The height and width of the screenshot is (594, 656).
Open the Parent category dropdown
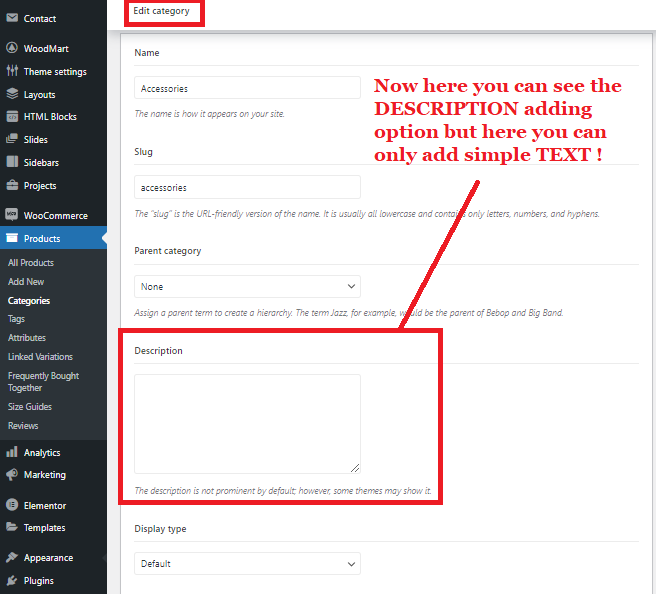247,287
